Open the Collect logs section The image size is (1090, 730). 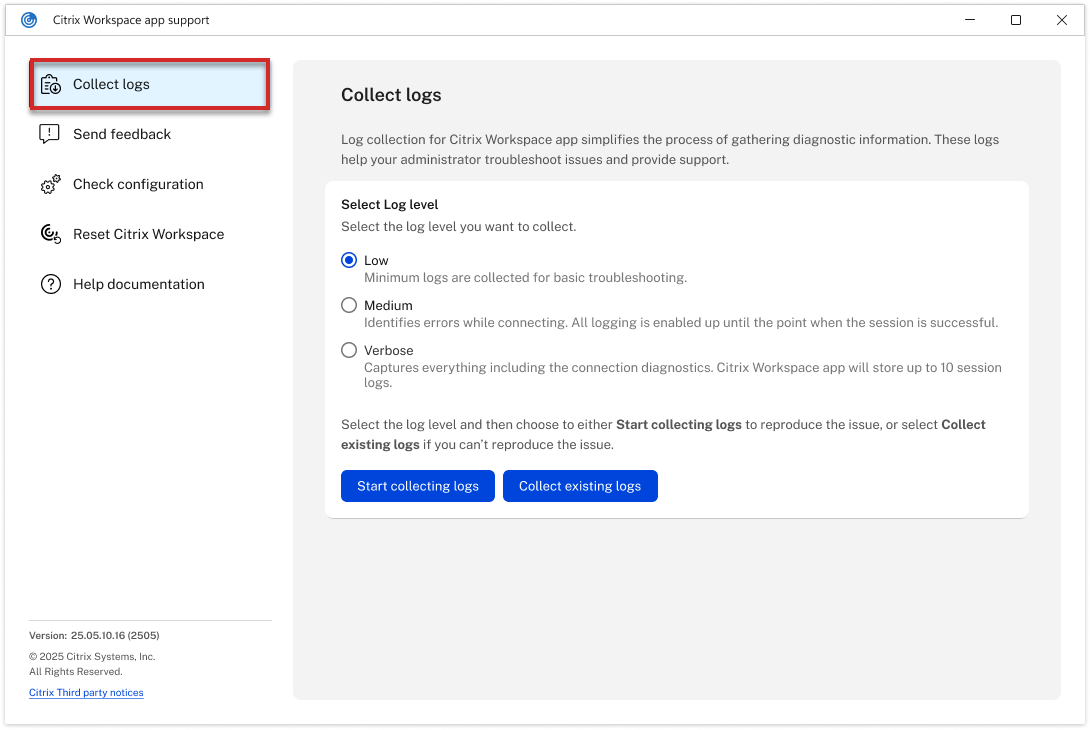[149, 84]
